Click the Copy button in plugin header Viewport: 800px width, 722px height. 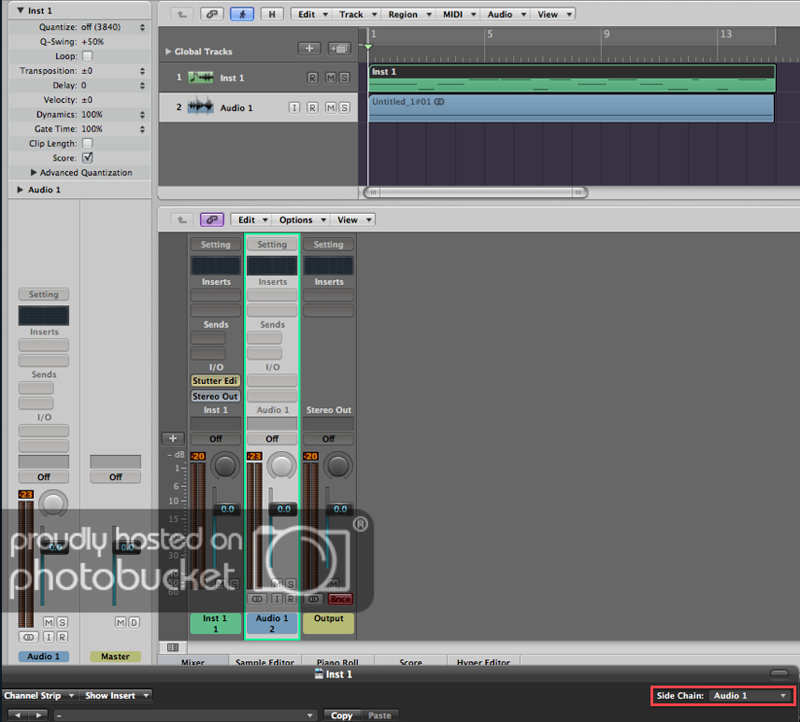341,715
